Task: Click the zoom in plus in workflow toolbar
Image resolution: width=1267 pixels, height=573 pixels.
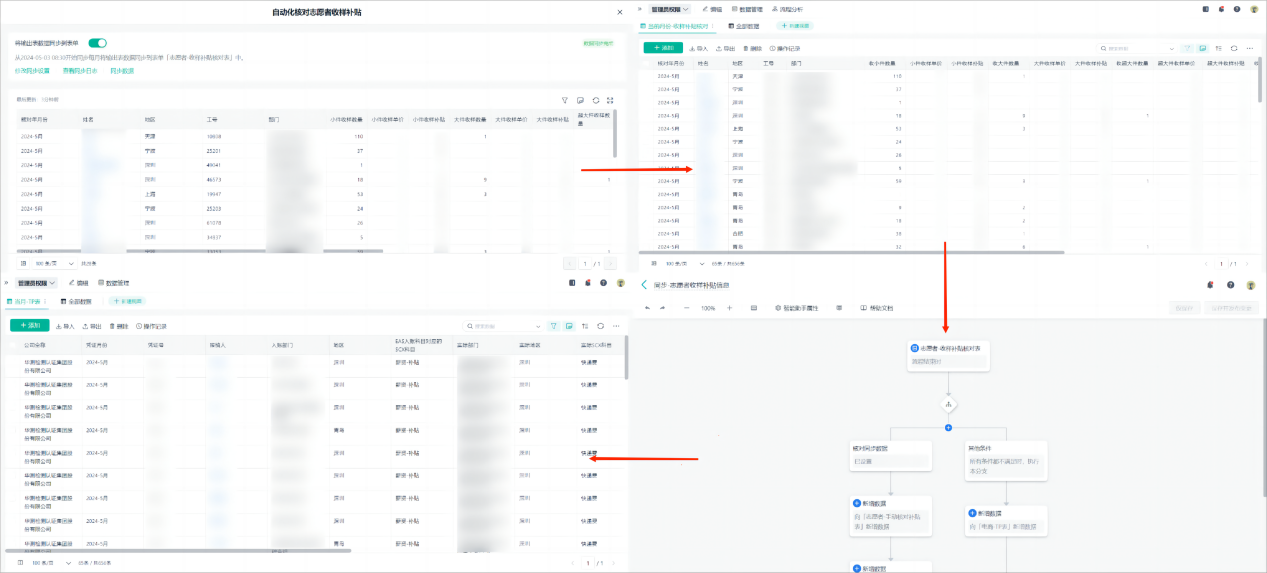Action: [729, 308]
